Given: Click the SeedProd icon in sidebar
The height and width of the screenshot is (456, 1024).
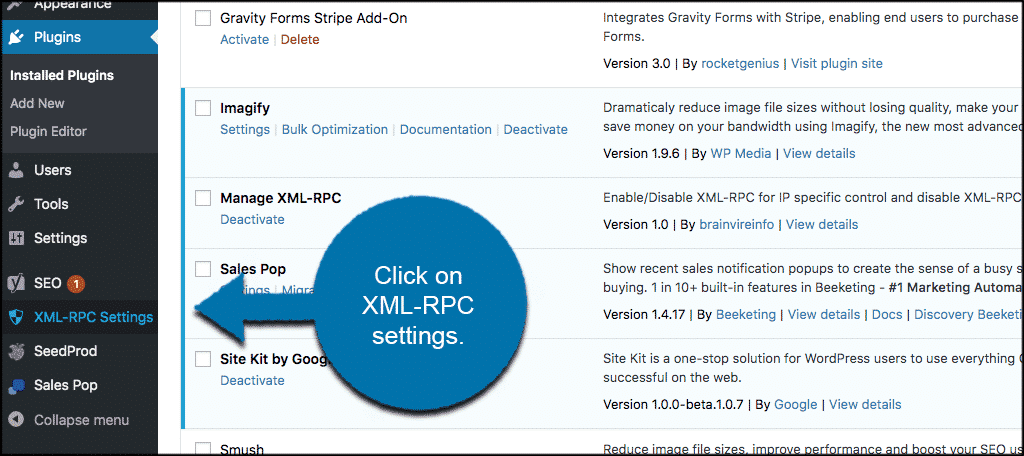Looking at the screenshot, I should [x=16, y=351].
